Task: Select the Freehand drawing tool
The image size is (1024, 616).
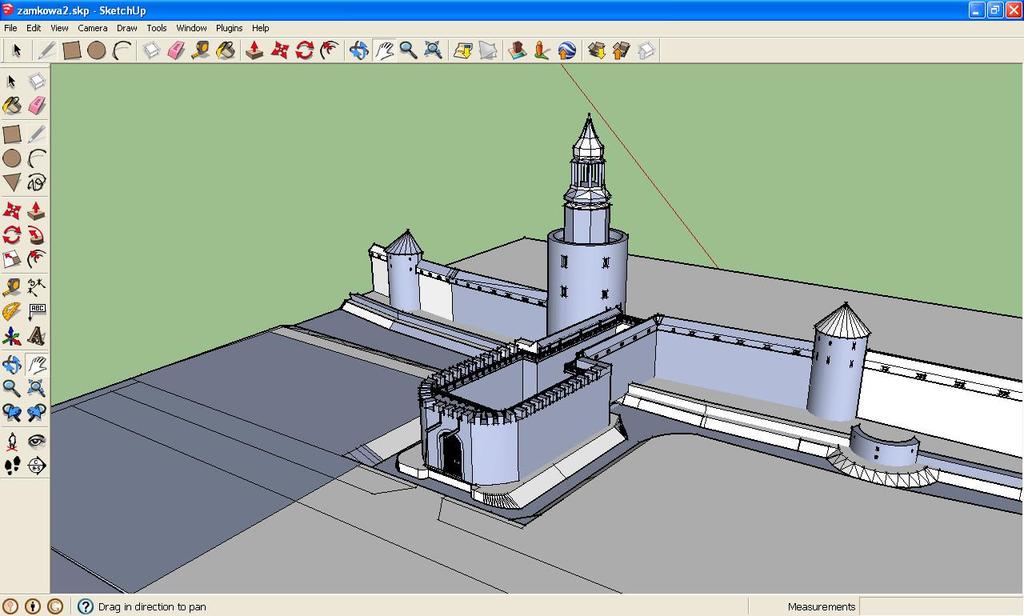Action: point(37,182)
